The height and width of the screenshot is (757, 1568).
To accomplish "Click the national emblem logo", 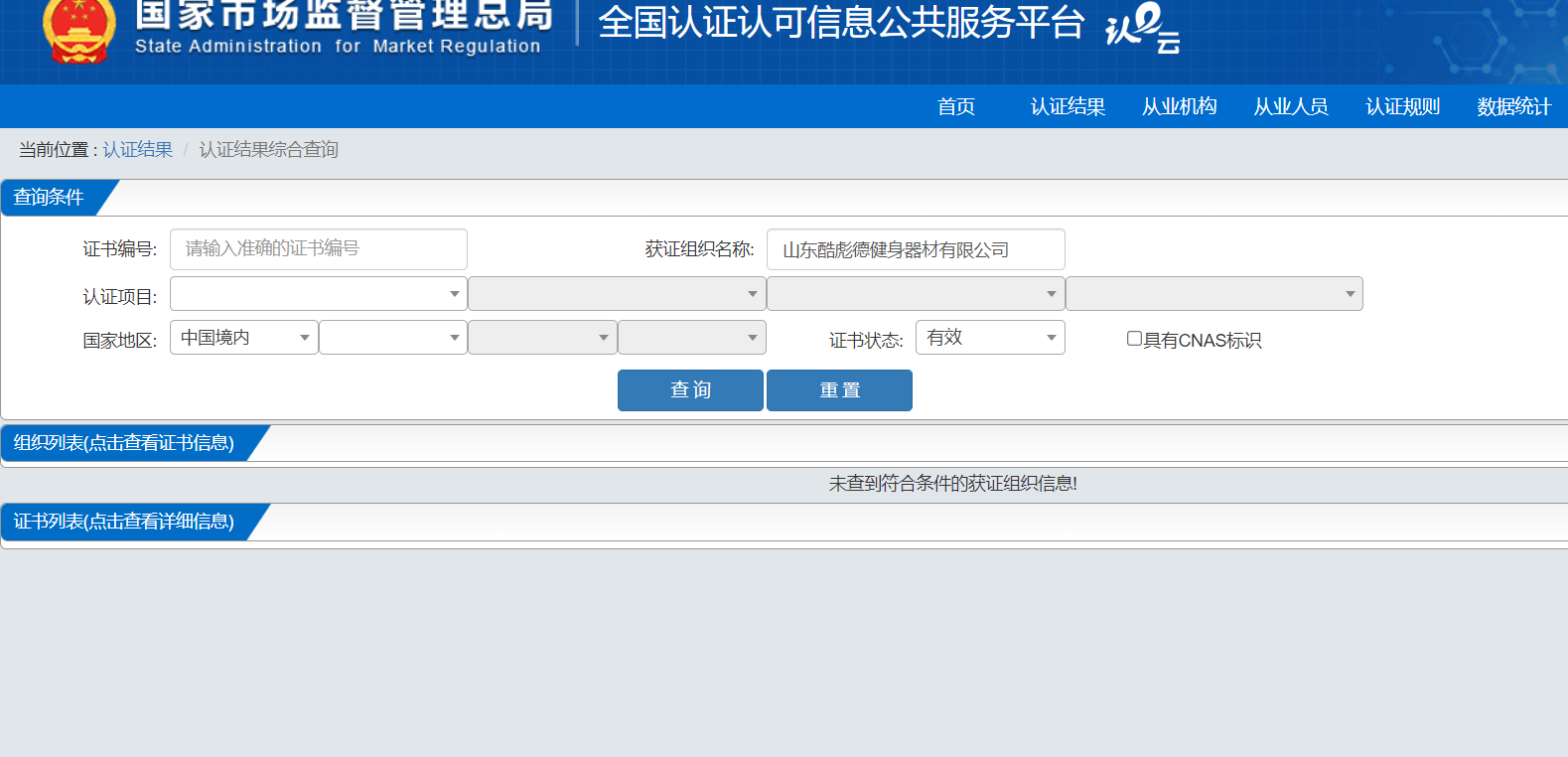I will pos(78,31).
